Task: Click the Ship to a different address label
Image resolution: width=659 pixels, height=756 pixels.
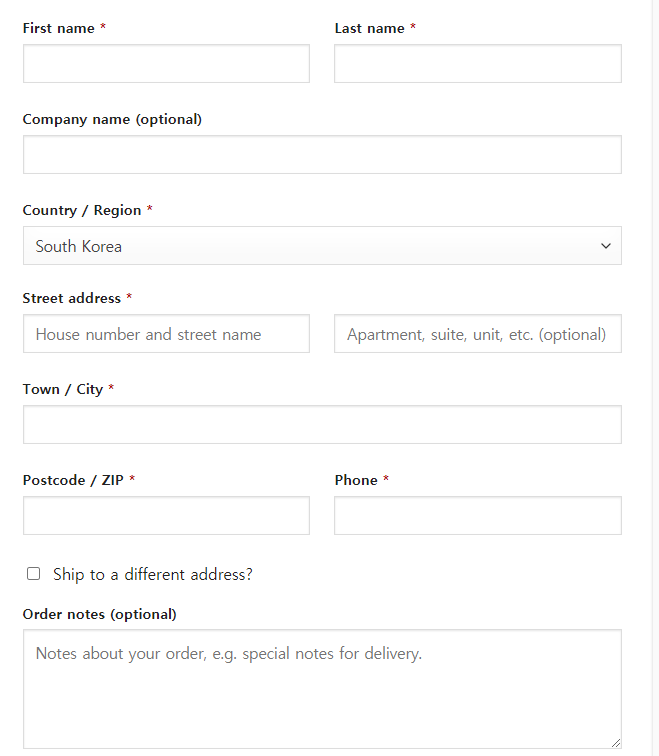Action: tap(153, 574)
